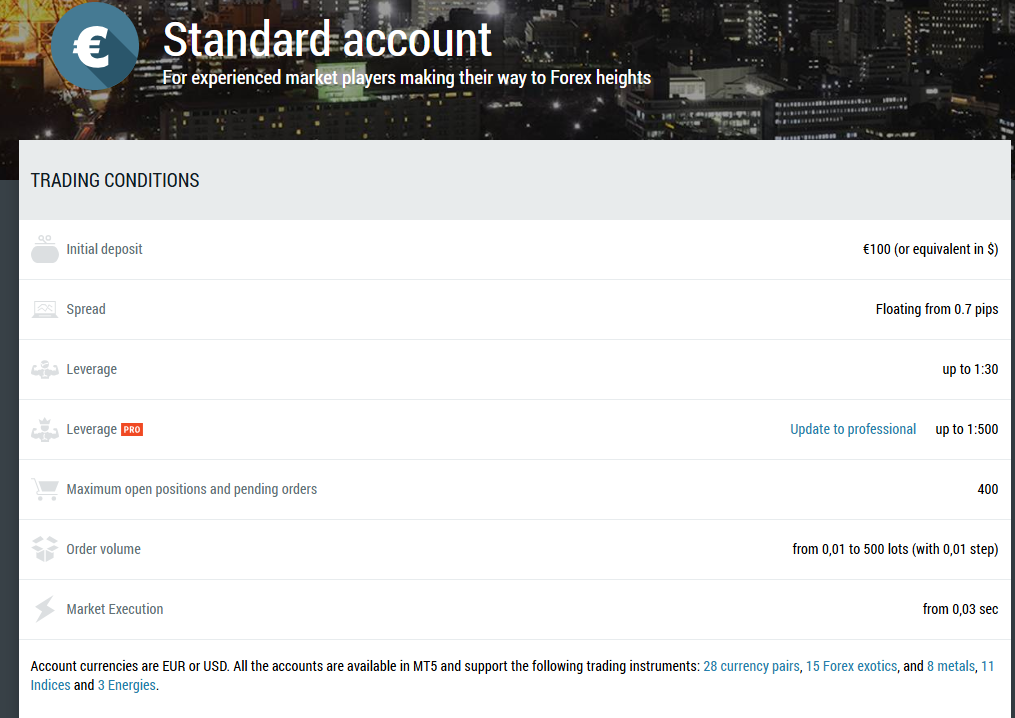Click the Order volume gear icon
The height and width of the screenshot is (718, 1015).
click(x=45, y=549)
